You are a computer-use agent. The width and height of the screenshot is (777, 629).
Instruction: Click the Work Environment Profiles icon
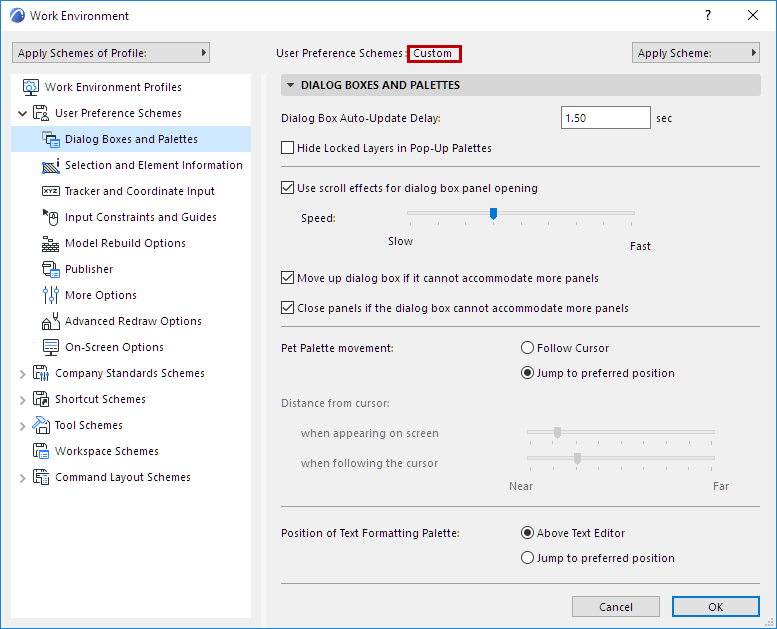click(31, 87)
